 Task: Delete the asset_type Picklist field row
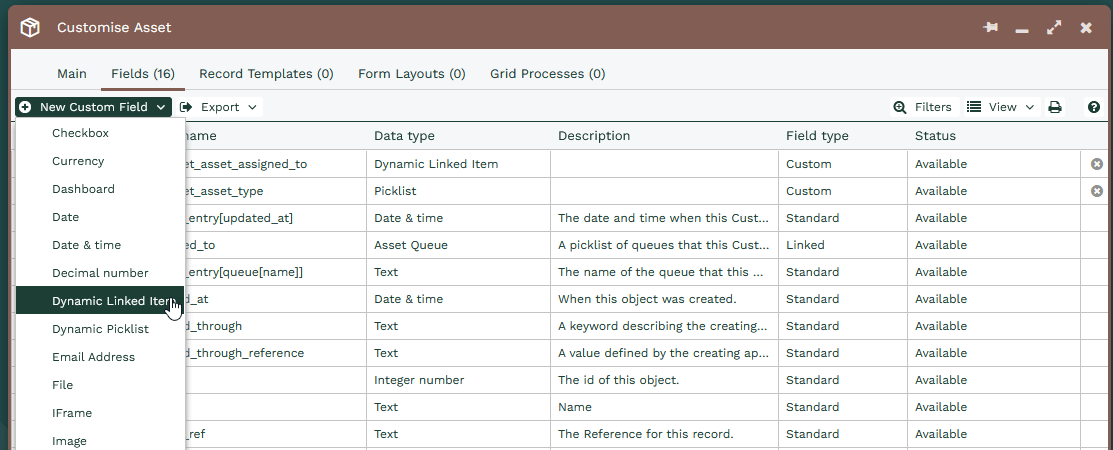click(x=1097, y=191)
